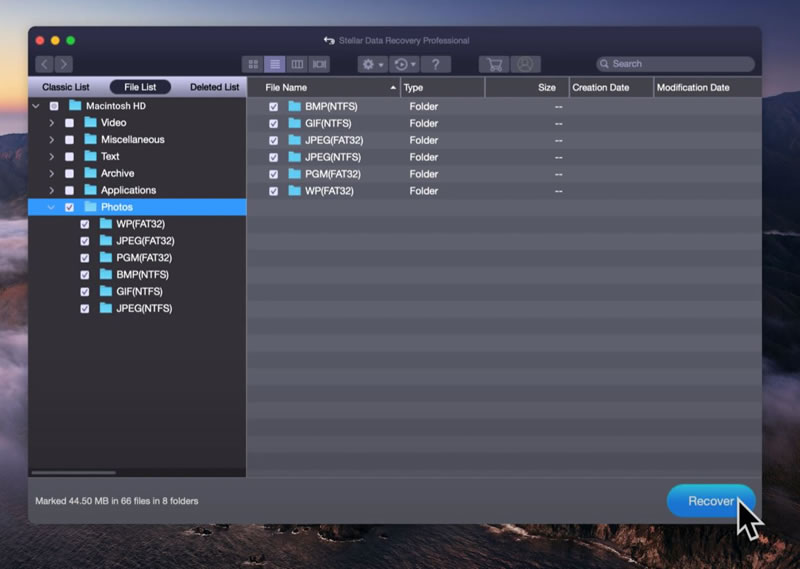The width and height of the screenshot is (800, 569).
Task: Sort by Creation Date column header
Action: click(611, 87)
